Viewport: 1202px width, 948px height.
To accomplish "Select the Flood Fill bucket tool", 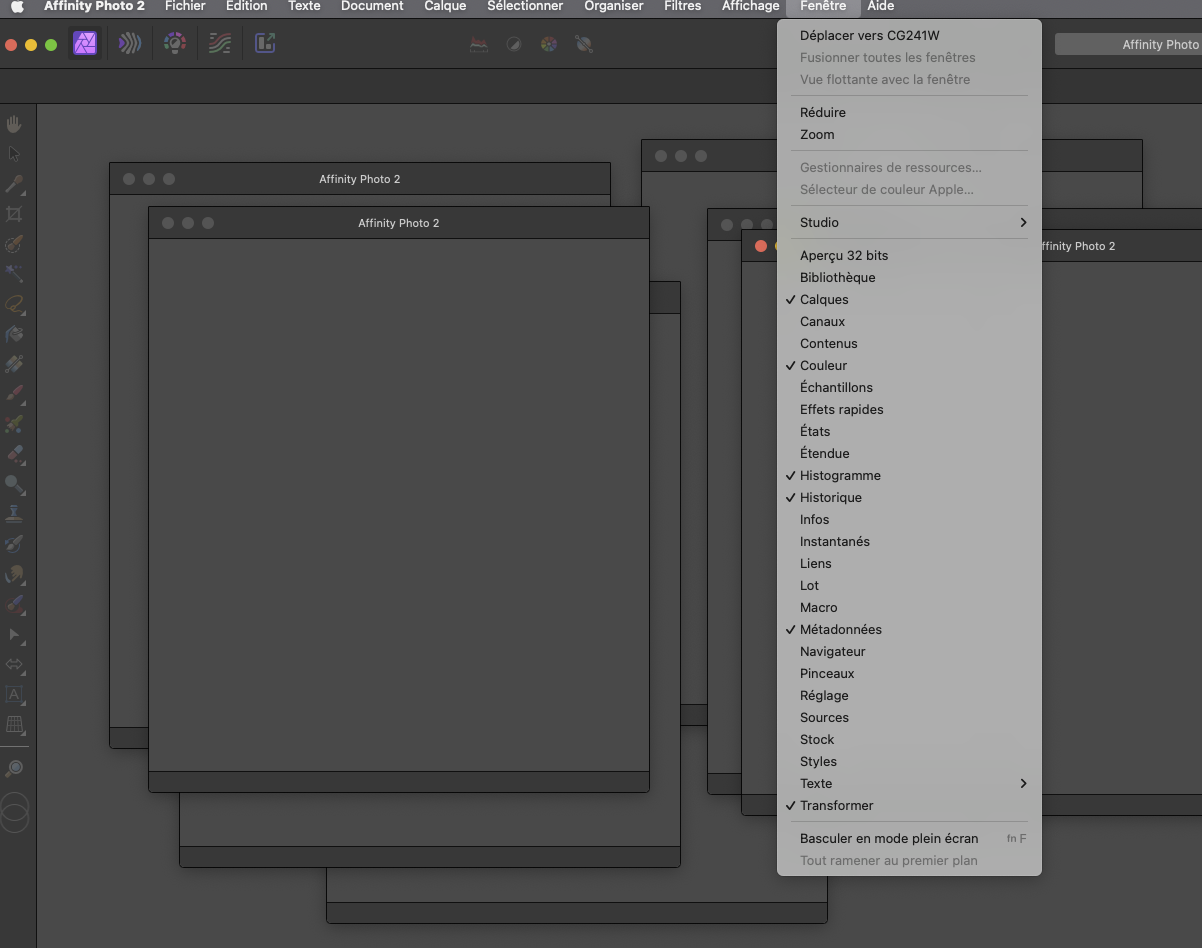I will point(14,334).
